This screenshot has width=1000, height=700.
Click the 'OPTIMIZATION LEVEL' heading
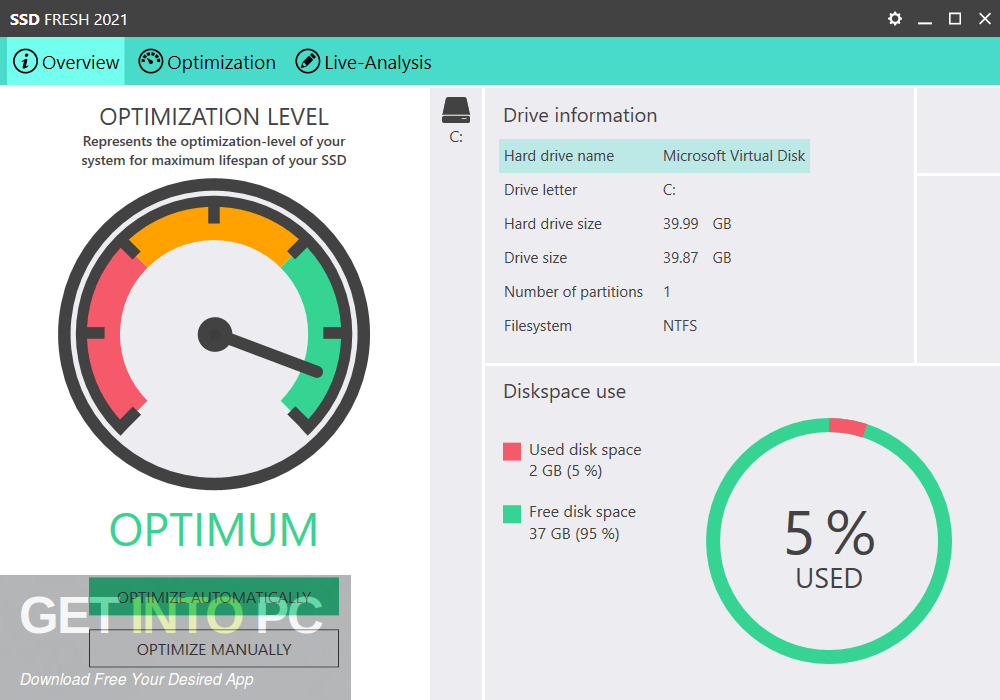point(214,117)
